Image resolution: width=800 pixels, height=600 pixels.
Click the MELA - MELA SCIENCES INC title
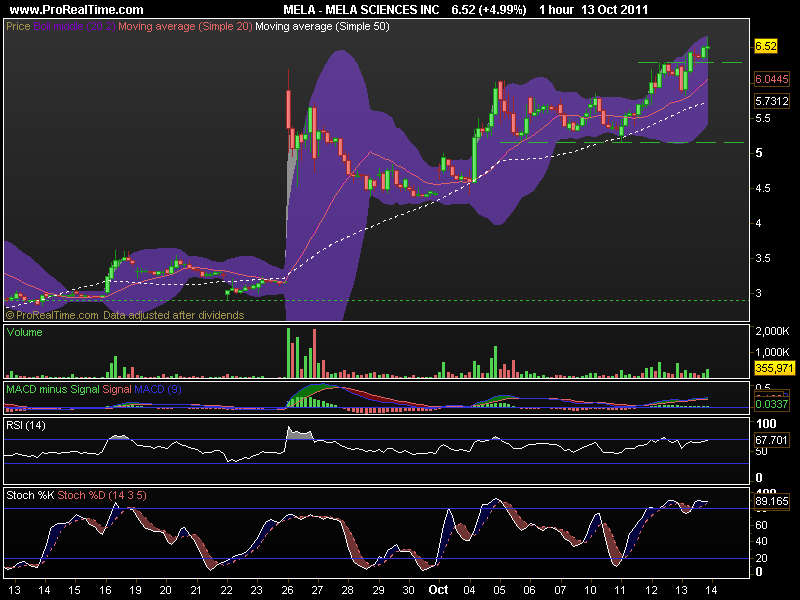361,10
